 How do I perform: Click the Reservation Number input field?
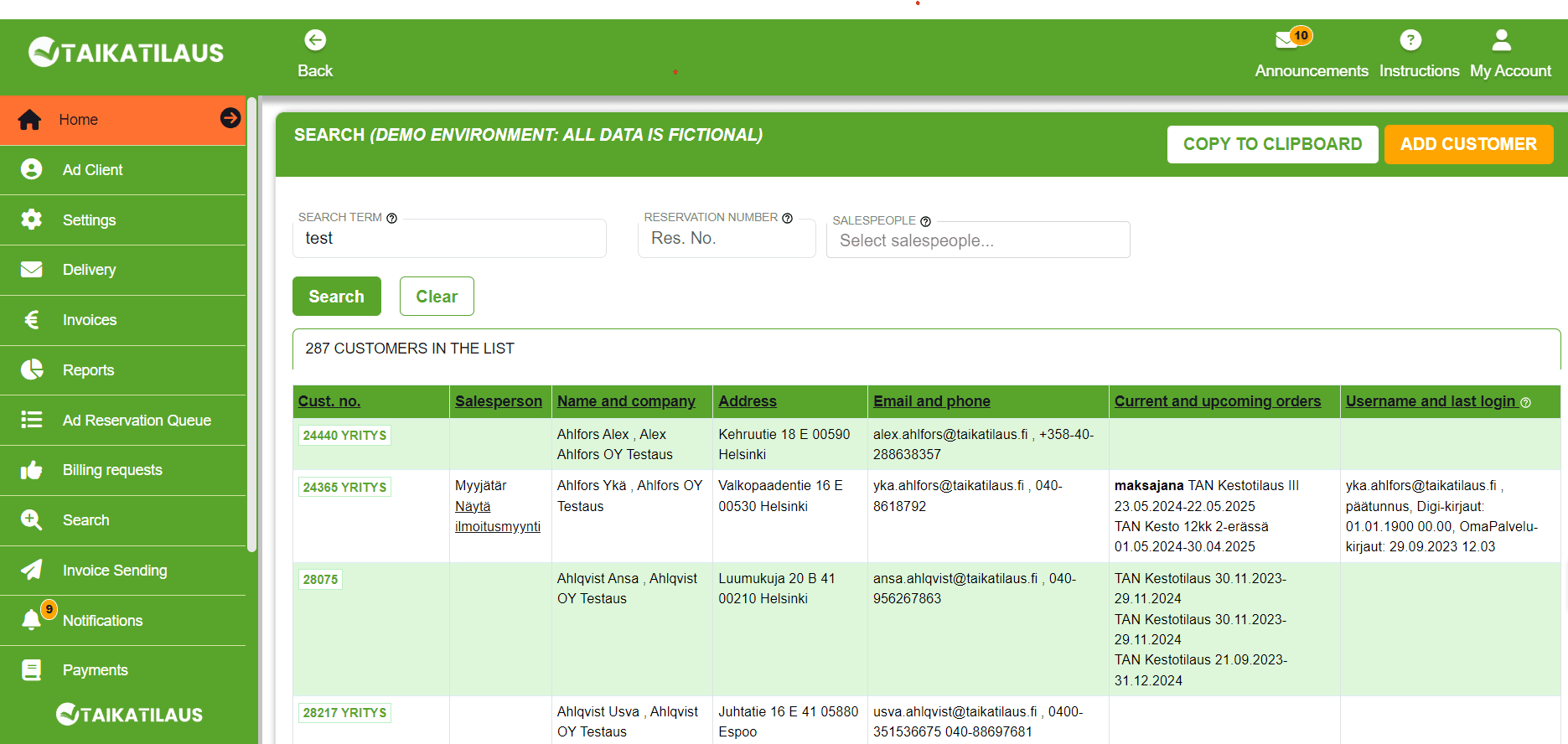click(x=726, y=239)
